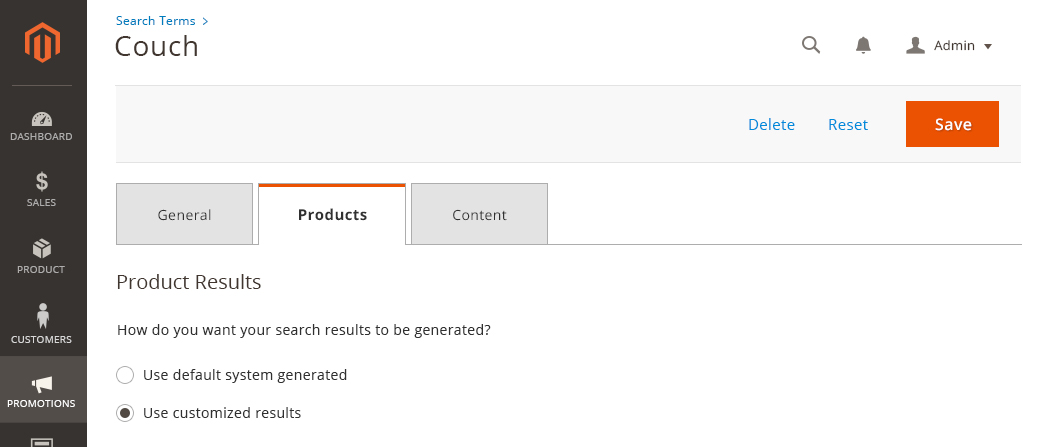The height and width of the screenshot is (447, 1038).
Task: Open the Product box icon
Action: (42, 249)
